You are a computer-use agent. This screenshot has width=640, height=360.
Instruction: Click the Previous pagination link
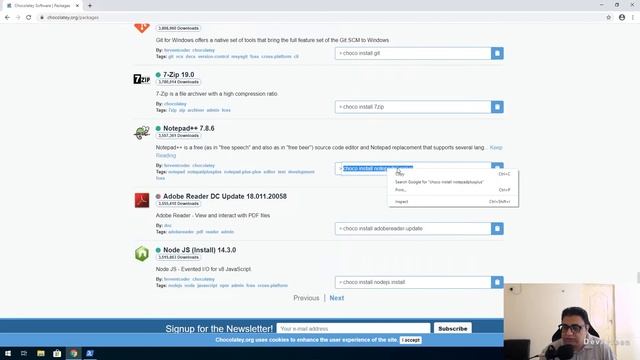(x=306, y=298)
